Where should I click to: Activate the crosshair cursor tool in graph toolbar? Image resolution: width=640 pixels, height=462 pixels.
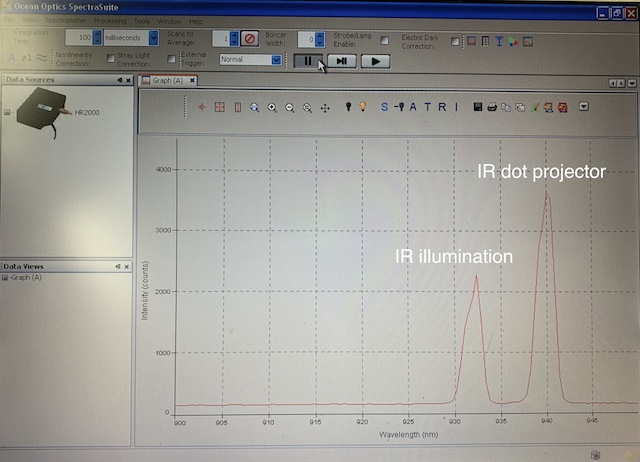(202, 107)
